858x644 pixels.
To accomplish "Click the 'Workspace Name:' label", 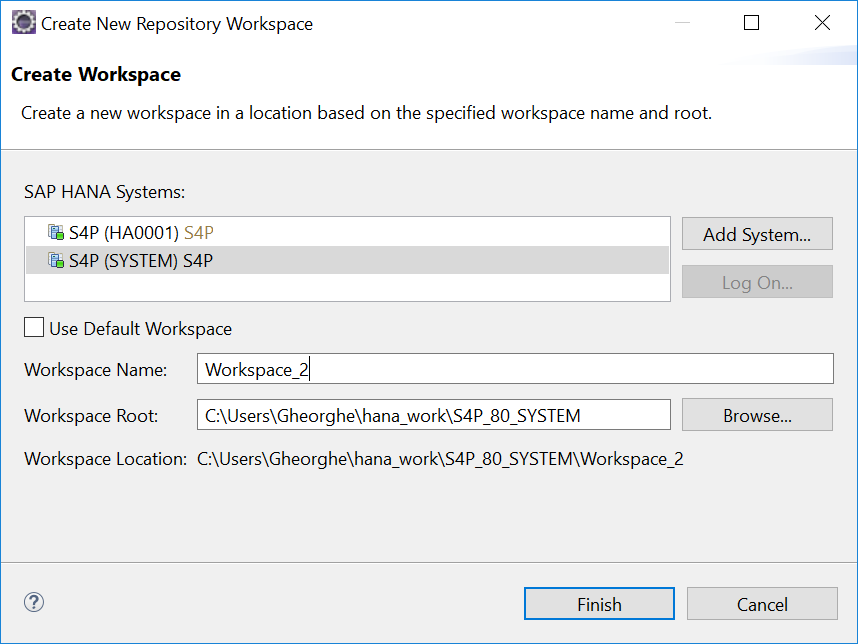I will click(x=96, y=370).
